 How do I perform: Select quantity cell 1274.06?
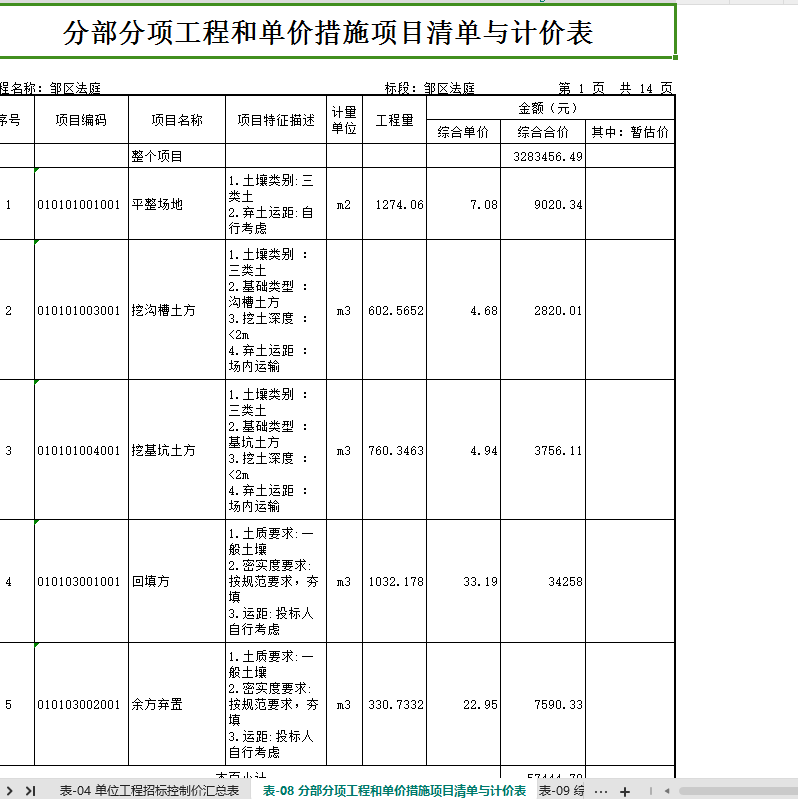pyautogui.click(x=394, y=204)
